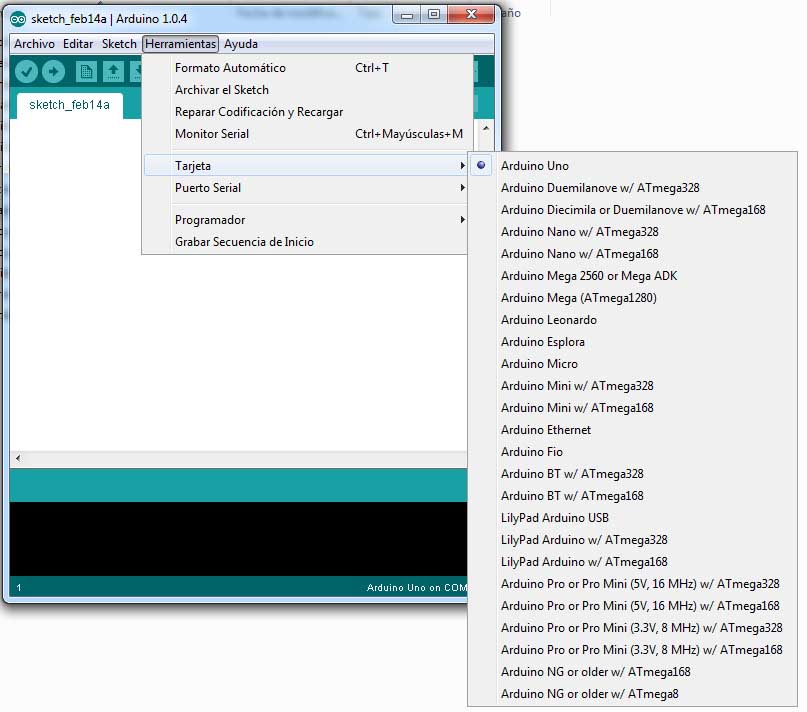Choose Archivar el Sketch

click(x=306, y=90)
